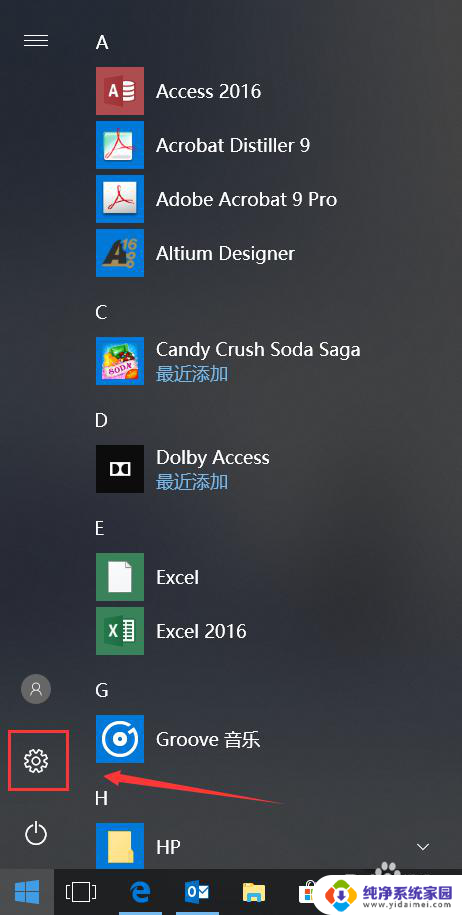The image size is (462, 915).
Task: Launch Microsoft Edge from taskbar
Action: point(140,892)
